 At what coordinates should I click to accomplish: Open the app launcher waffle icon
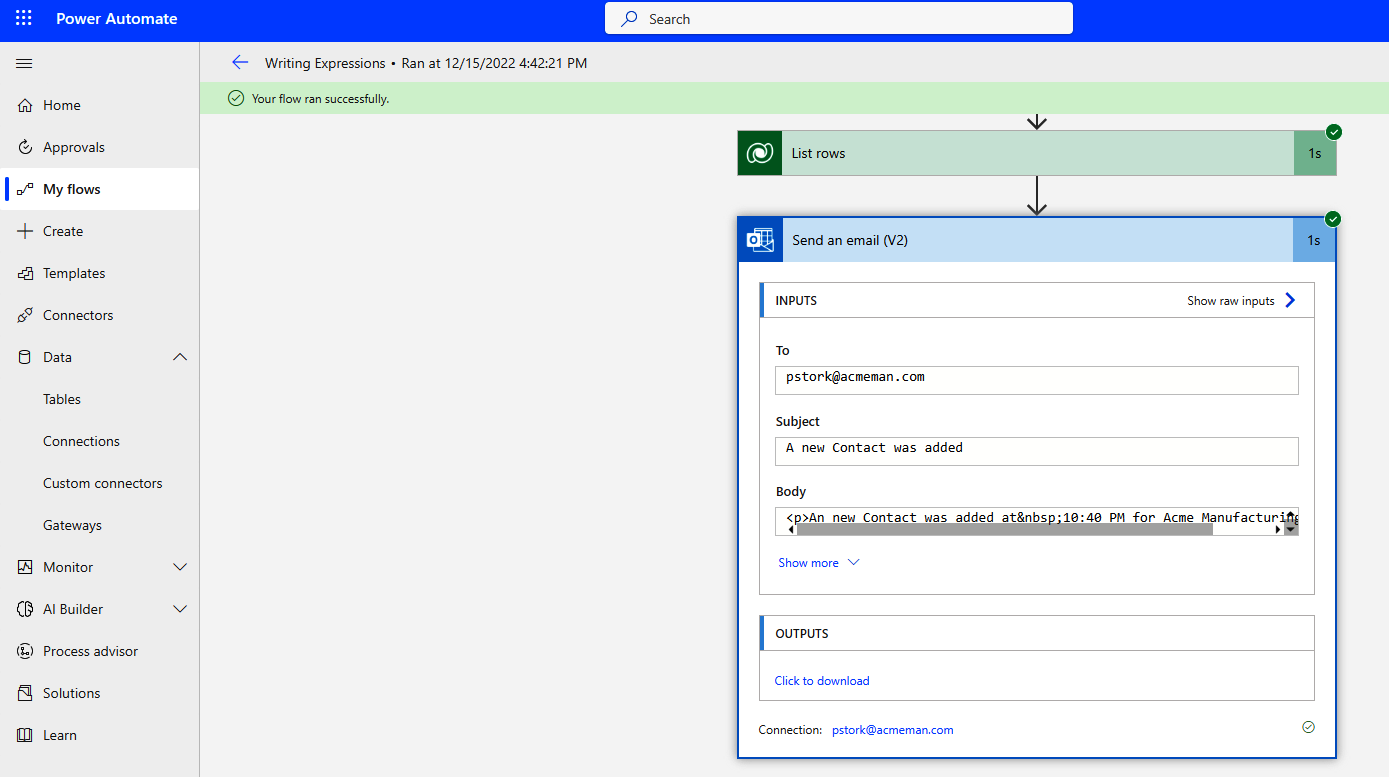tap(24, 19)
